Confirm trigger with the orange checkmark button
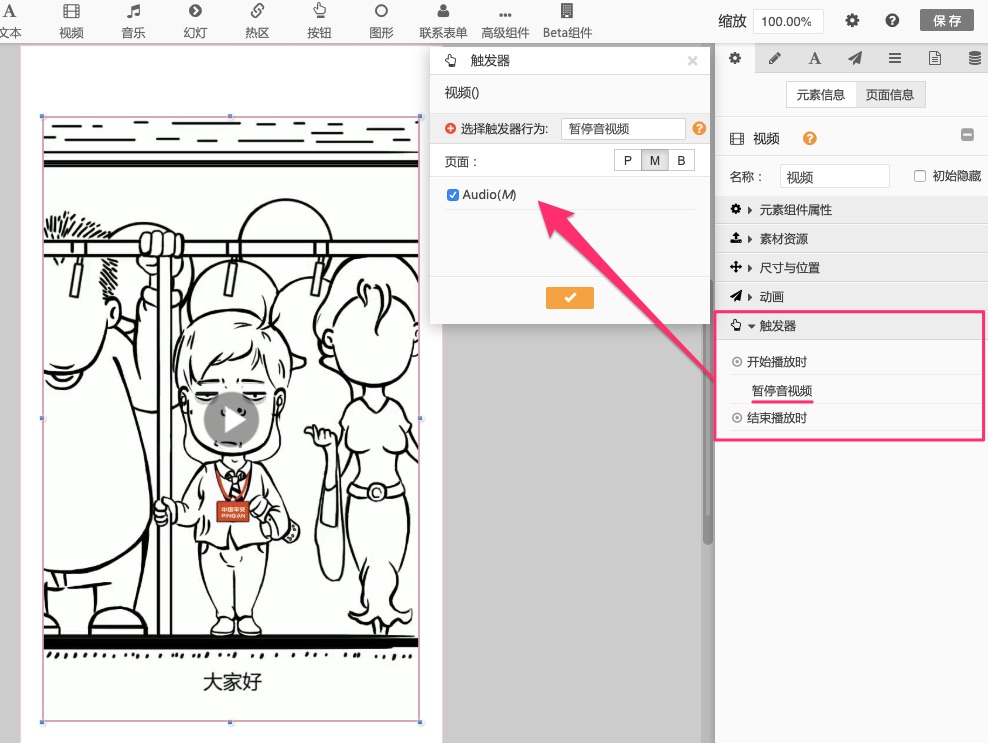The image size is (988, 743). pyautogui.click(x=570, y=298)
